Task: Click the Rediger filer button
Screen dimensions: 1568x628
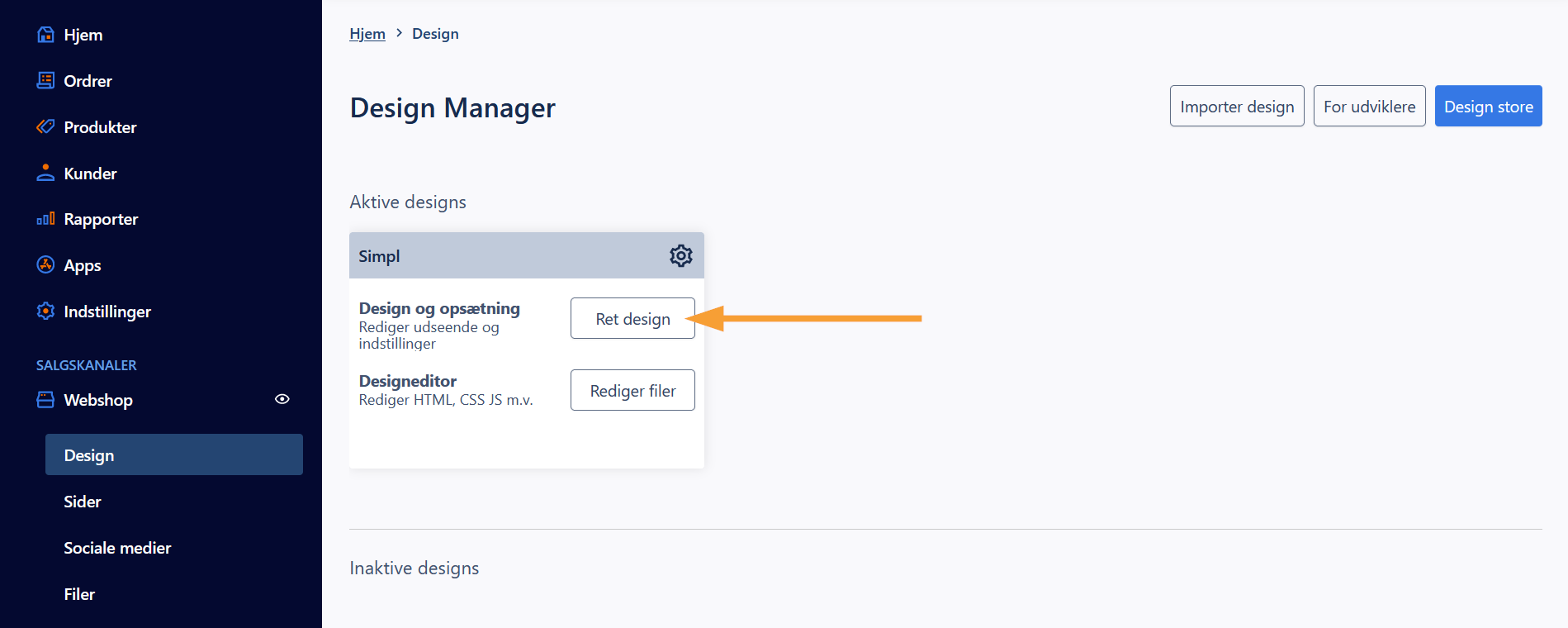Action: pyautogui.click(x=632, y=391)
